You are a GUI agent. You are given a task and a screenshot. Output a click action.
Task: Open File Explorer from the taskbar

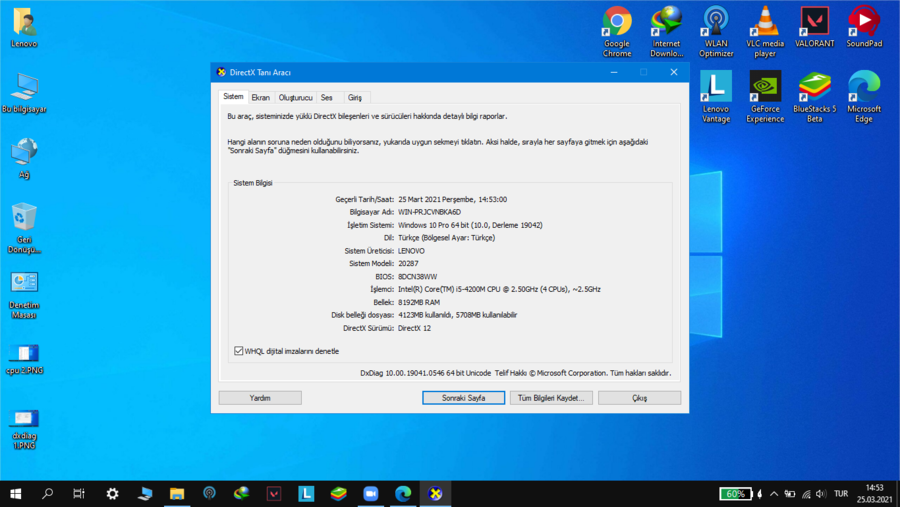[177, 494]
